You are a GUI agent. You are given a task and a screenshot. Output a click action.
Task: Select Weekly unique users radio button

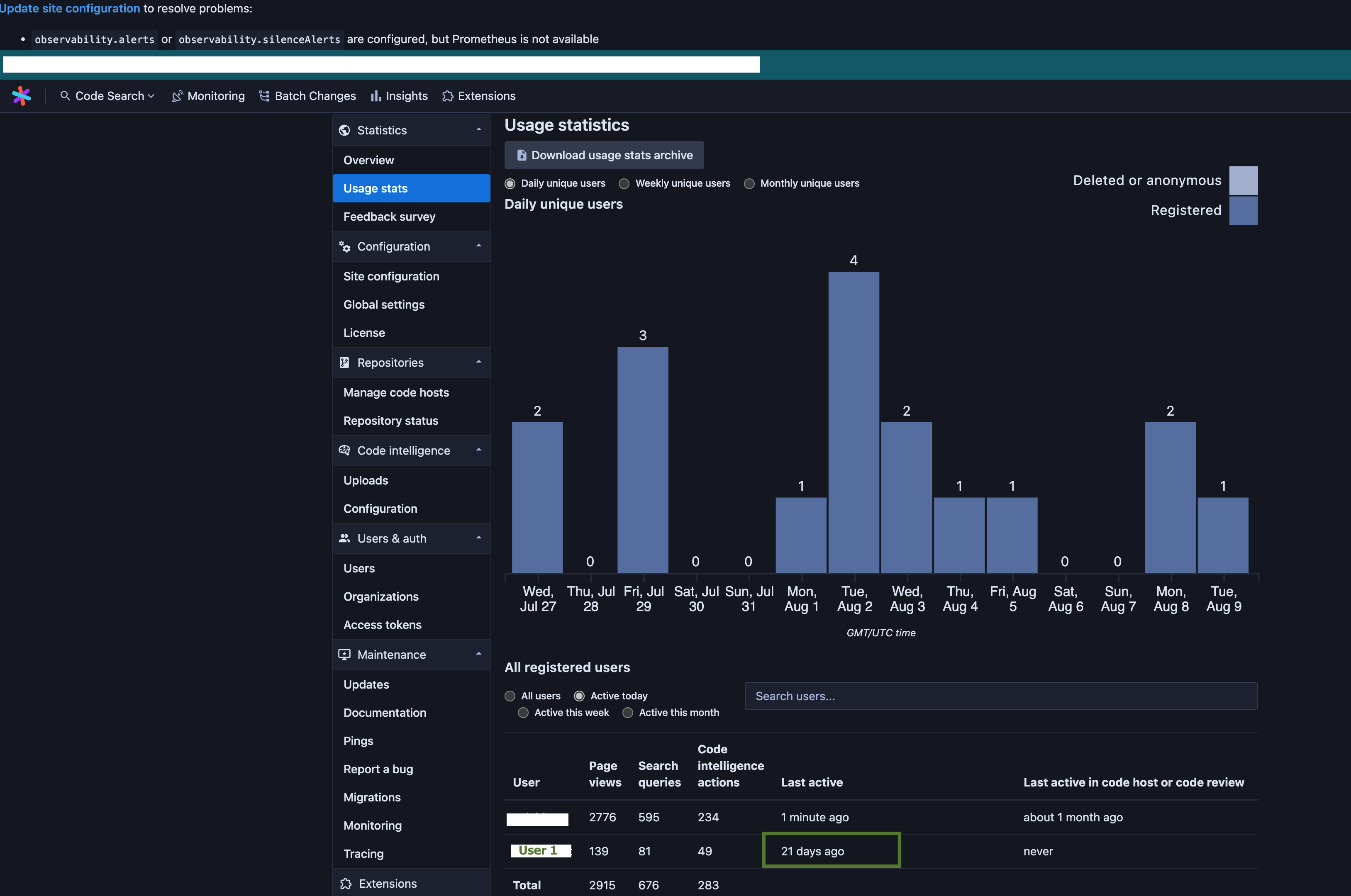tap(624, 183)
